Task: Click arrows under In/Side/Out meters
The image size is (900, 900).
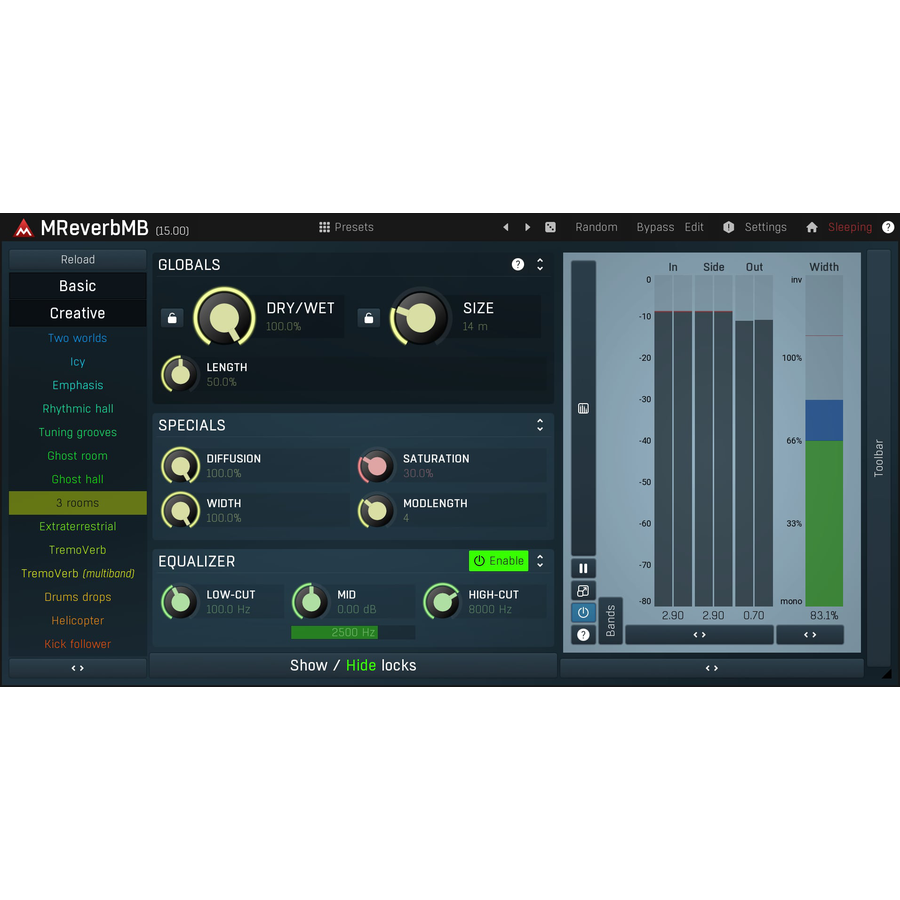Action: pyautogui.click(x=699, y=635)
